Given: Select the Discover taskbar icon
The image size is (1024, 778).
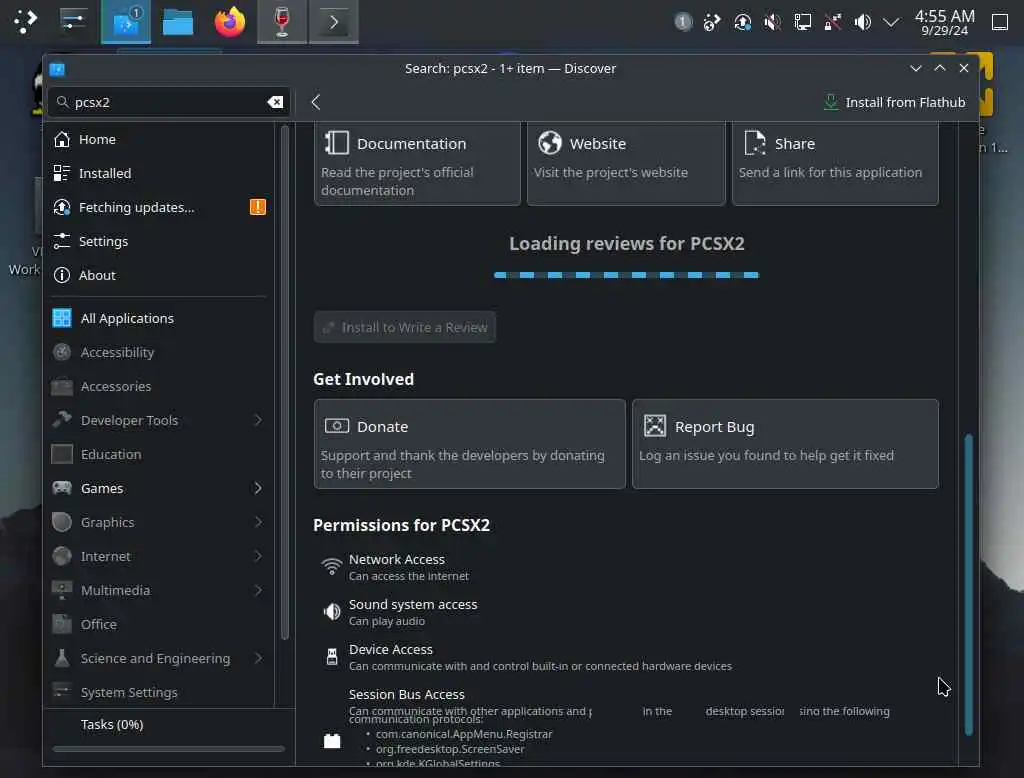Looking at the screenshot, I should pyautogui.click(x=126, y=22).
